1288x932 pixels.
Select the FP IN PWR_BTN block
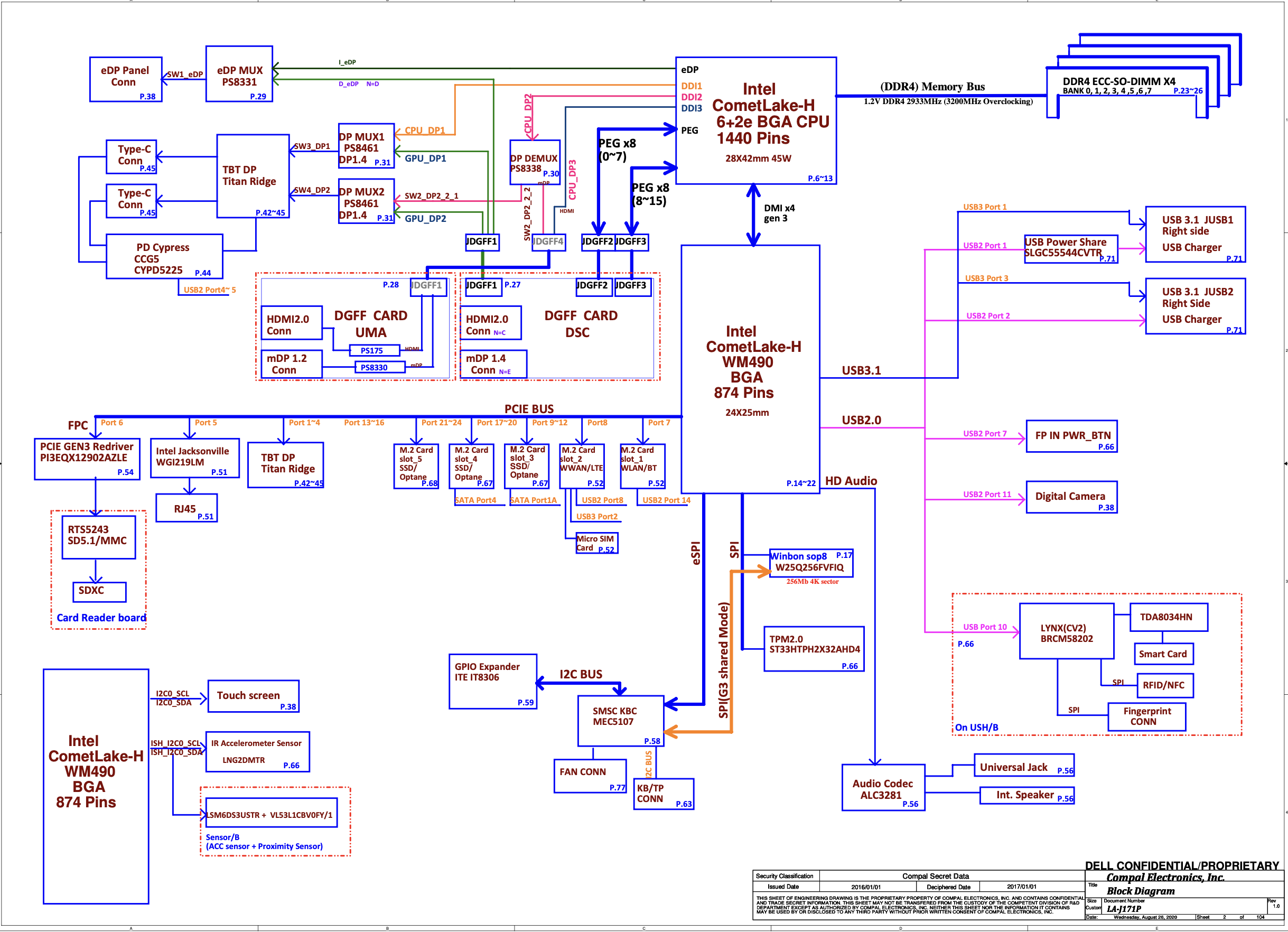(x=1071, y=436)
